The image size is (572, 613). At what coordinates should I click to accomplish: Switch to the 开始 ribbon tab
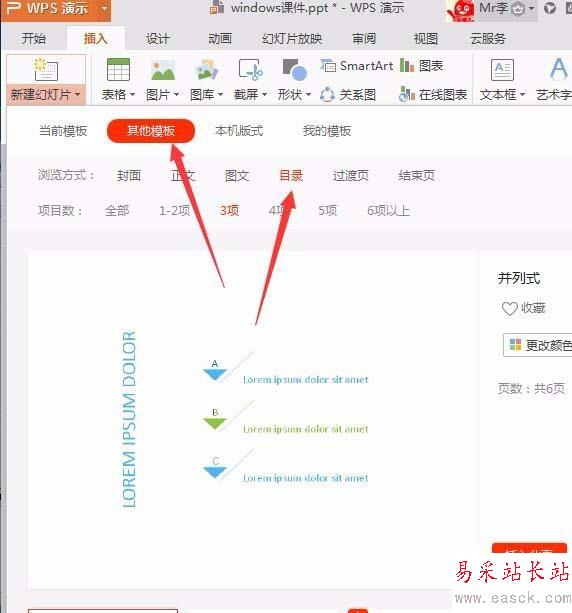pos(34,39)
